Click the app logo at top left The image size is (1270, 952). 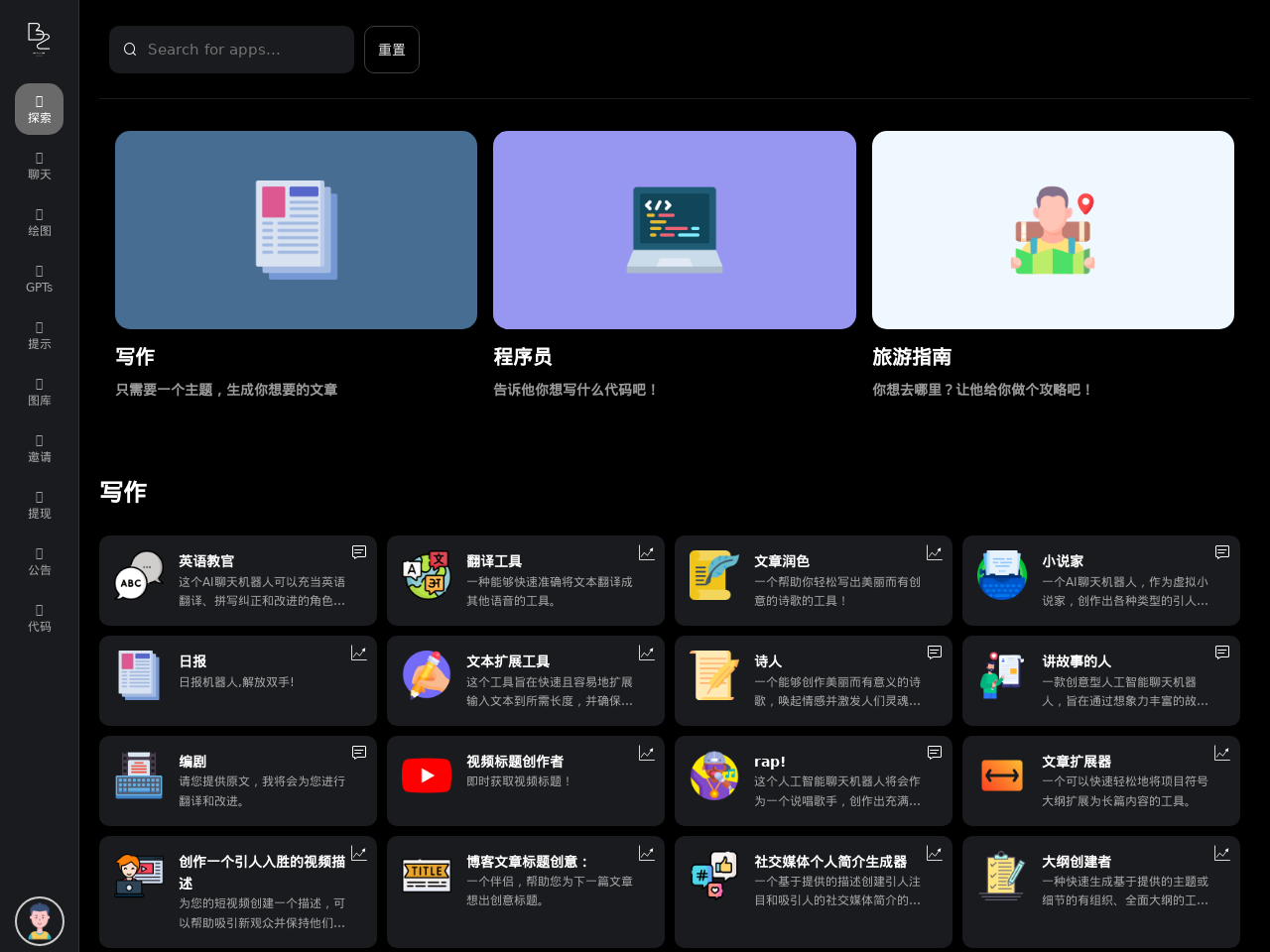pyautogui.click(x=39, y=38)
